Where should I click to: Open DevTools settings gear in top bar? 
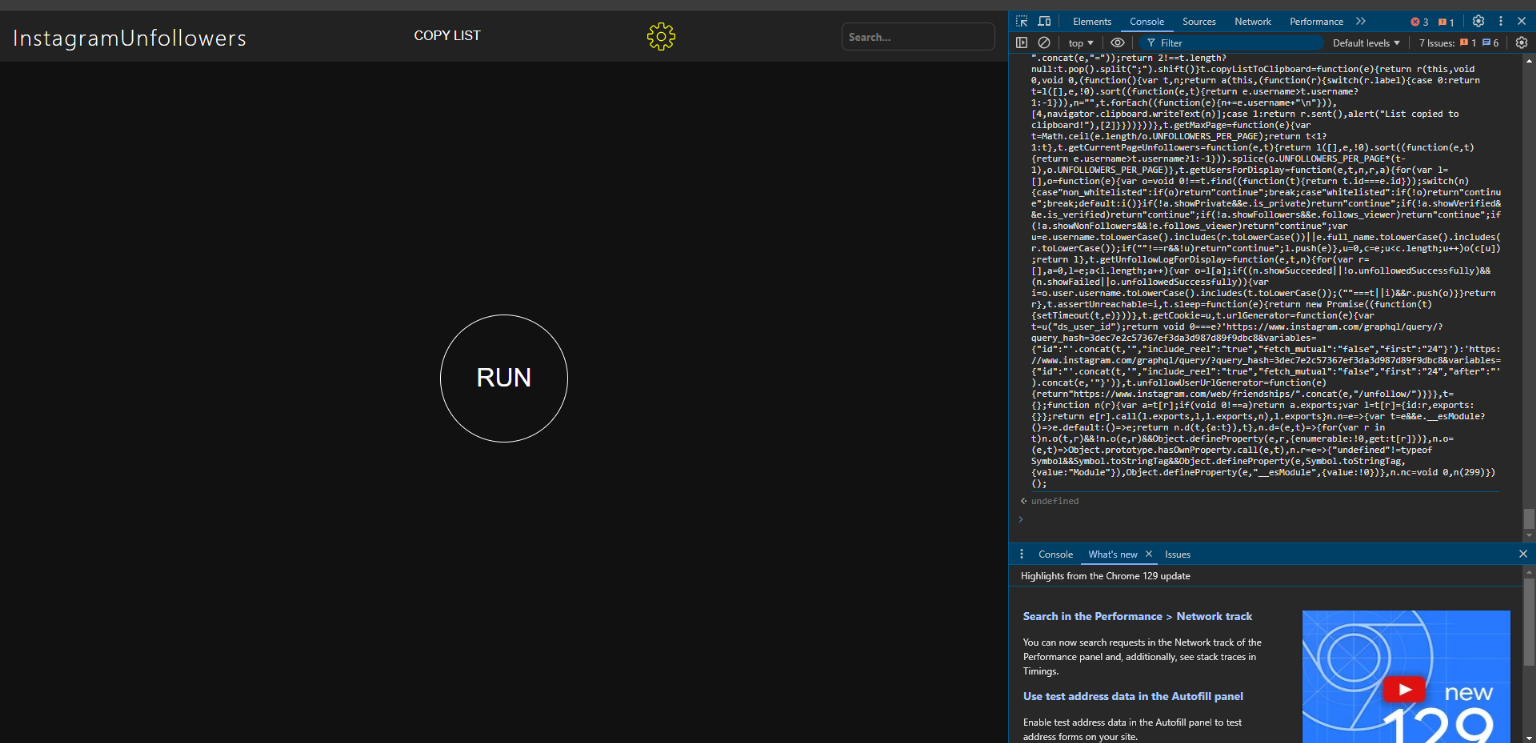(1478, 21)
